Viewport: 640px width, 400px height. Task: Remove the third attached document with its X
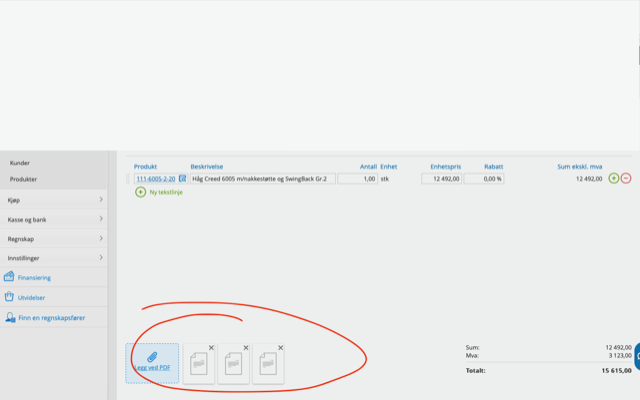[280, 348]
